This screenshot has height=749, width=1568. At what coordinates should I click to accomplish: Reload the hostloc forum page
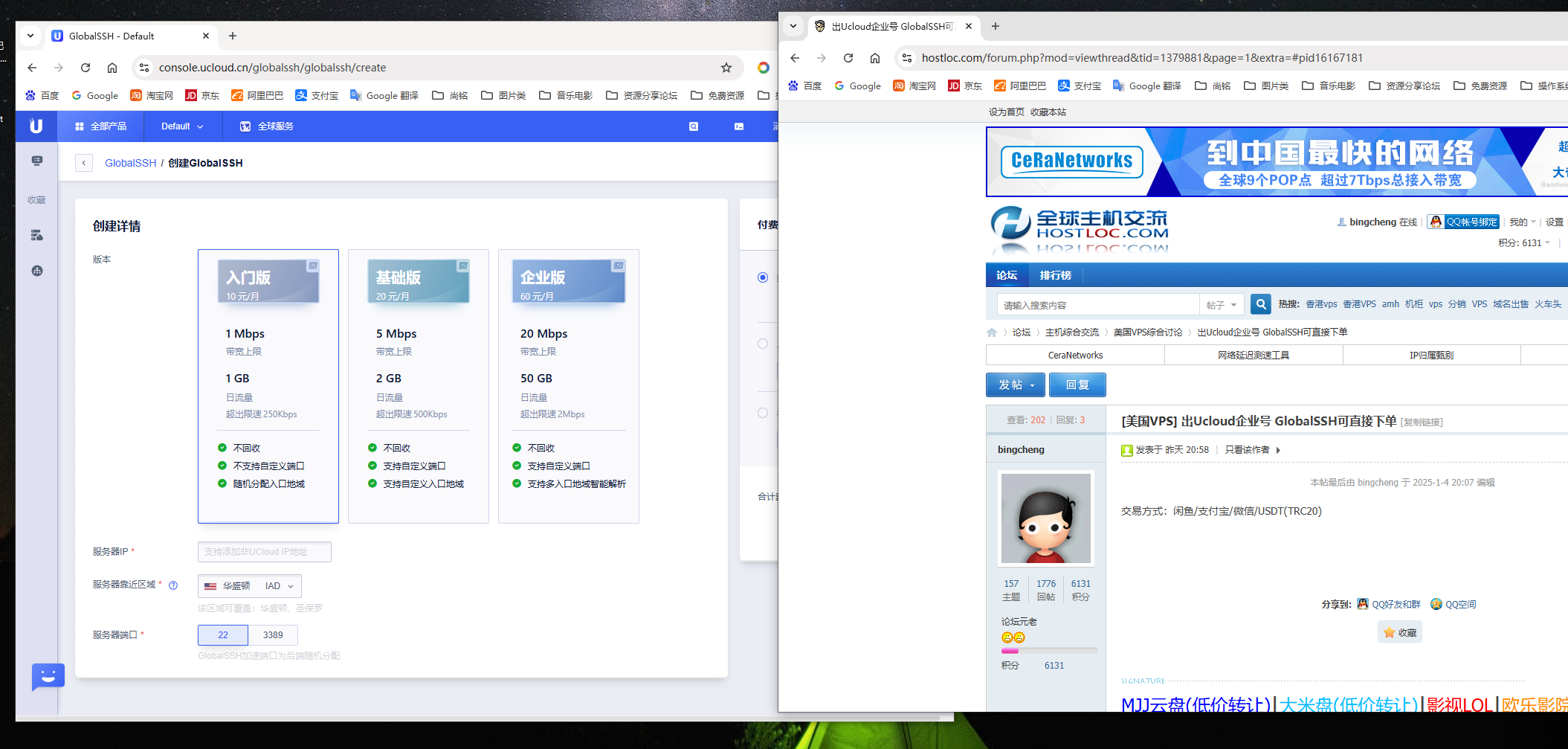848,58
